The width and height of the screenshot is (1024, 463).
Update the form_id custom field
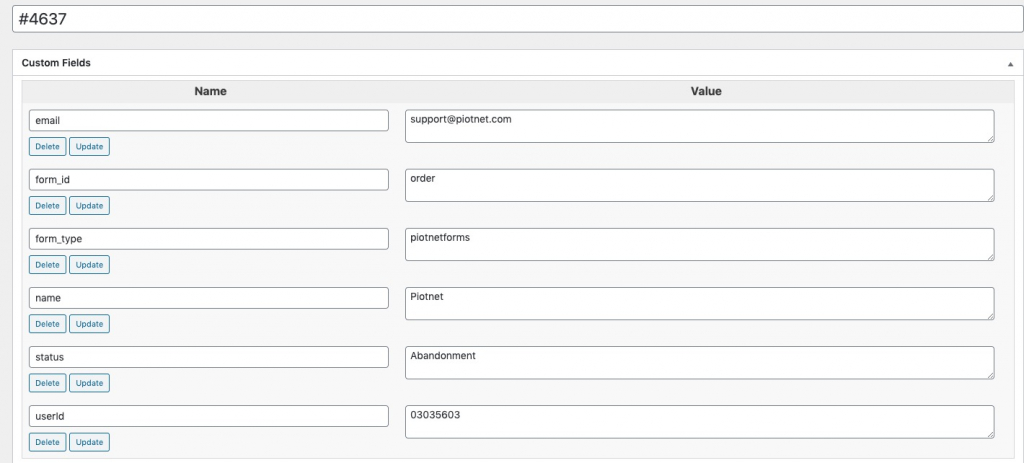tap(89, 206)
